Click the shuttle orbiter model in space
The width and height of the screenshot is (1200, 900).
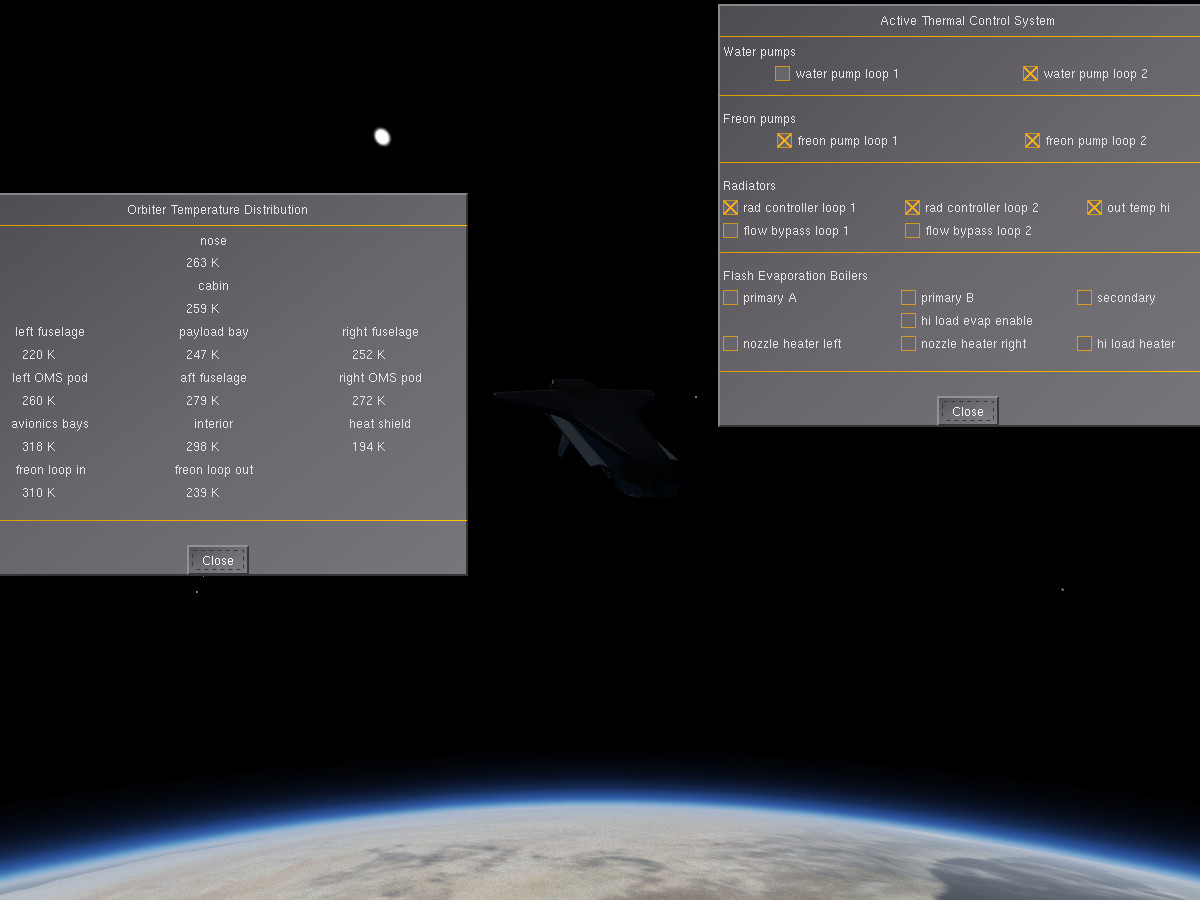(x=592, y=435)
